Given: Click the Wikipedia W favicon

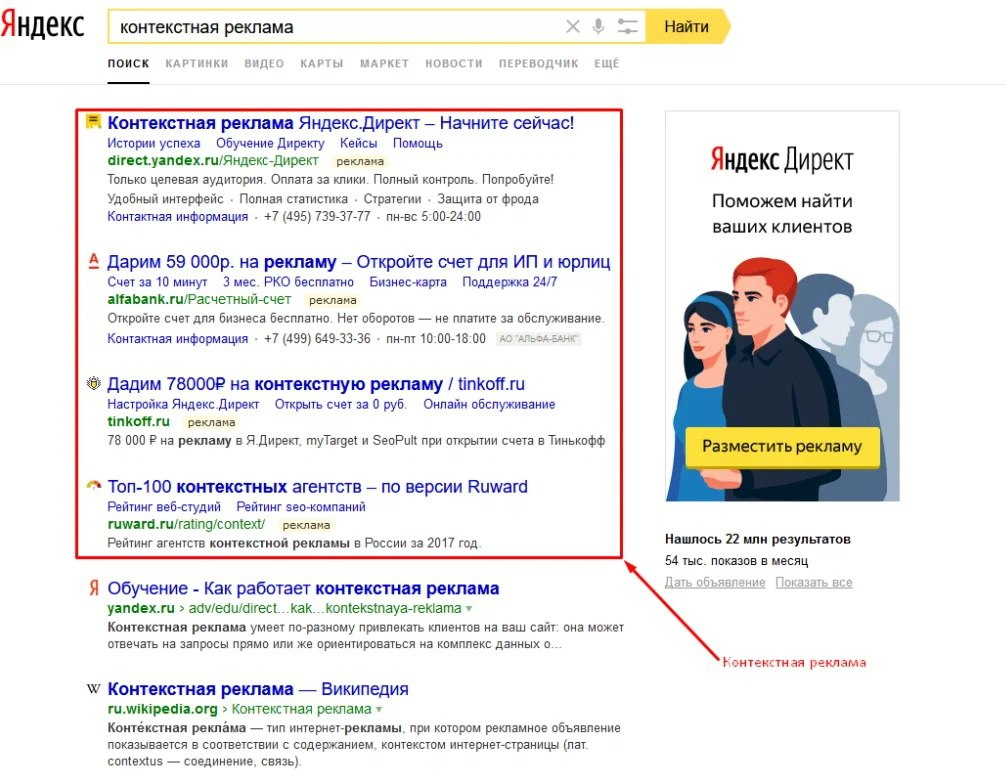Looking at the screenshot, I should click(94, 689).
